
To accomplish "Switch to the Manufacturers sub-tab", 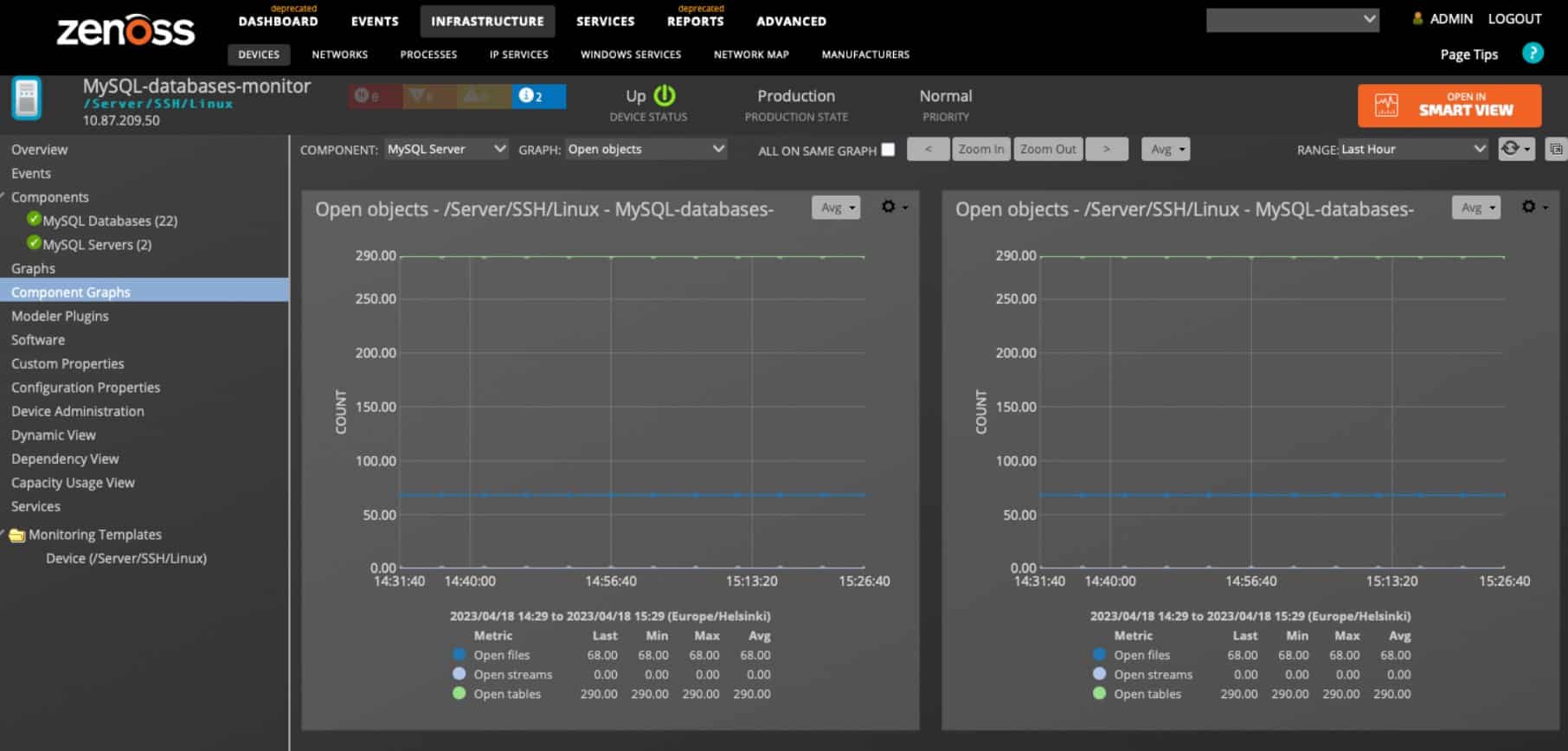I will coord(865,54).
